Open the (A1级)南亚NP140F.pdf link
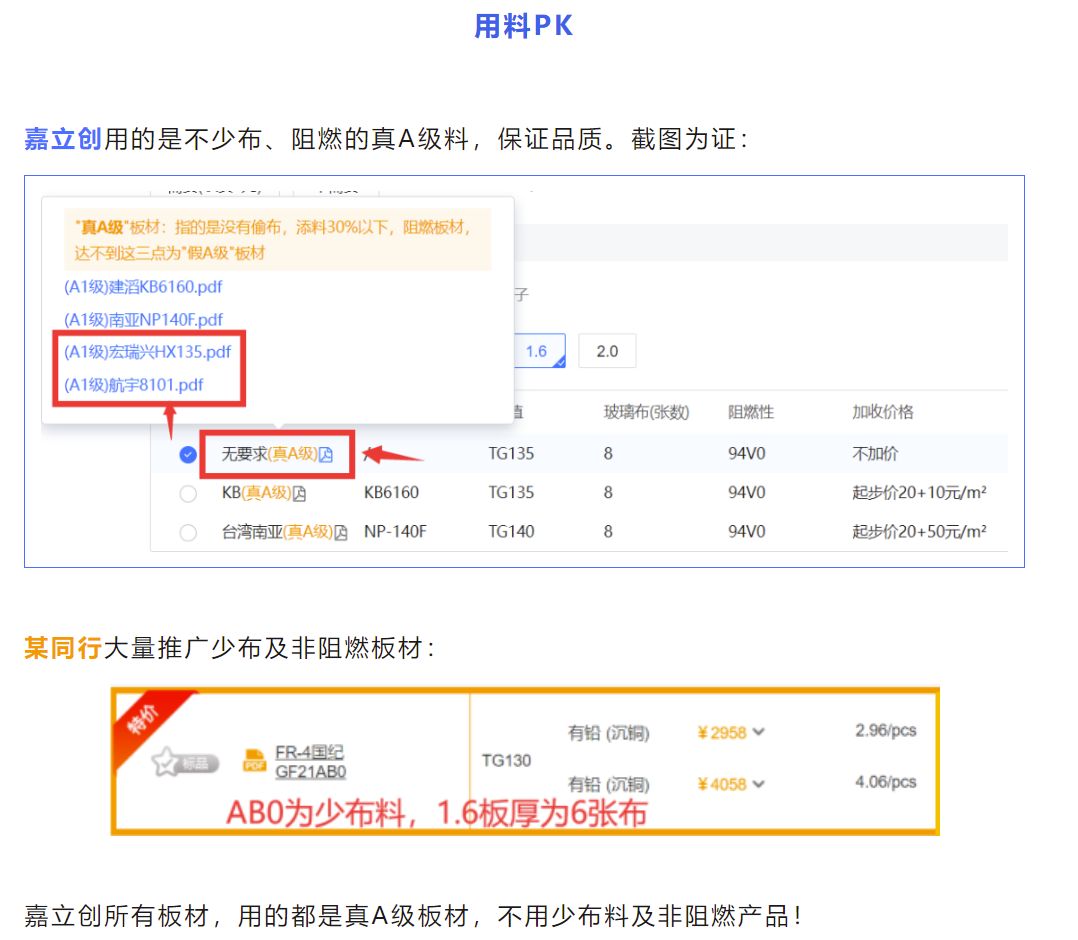Screen dimensions: 1078x940 click(143, 320)
